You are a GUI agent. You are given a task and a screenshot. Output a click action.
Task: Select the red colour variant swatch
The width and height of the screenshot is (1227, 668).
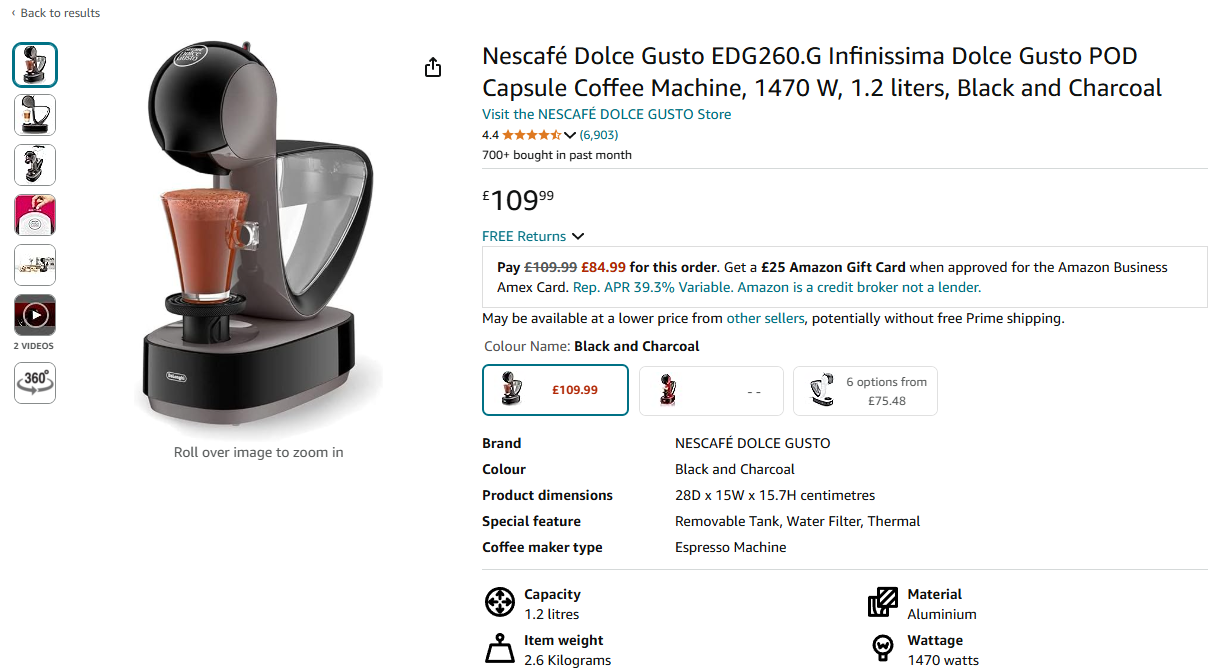point(710,390)
